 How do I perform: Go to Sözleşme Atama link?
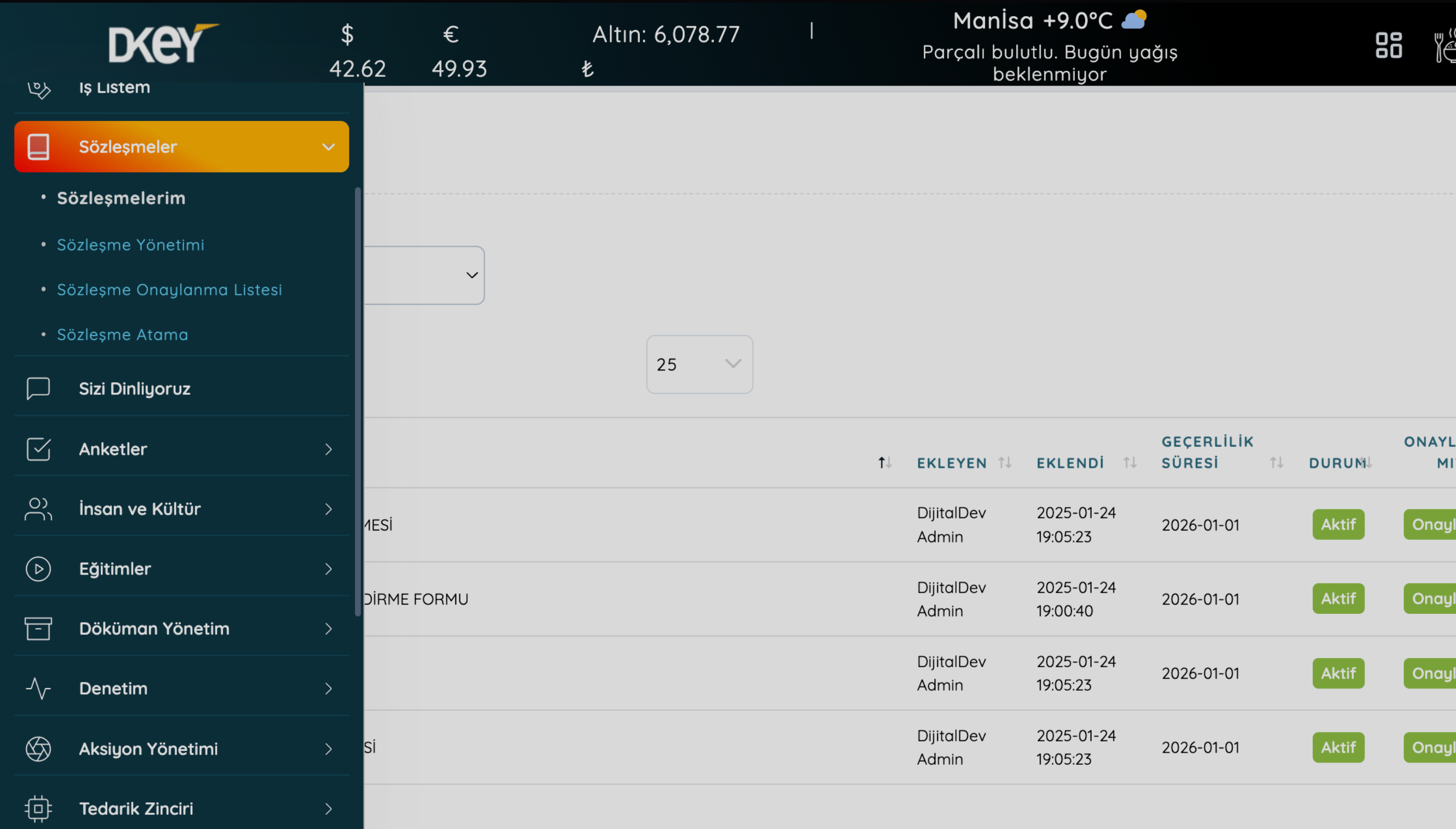pyautogui.click(x=123, y=335)
